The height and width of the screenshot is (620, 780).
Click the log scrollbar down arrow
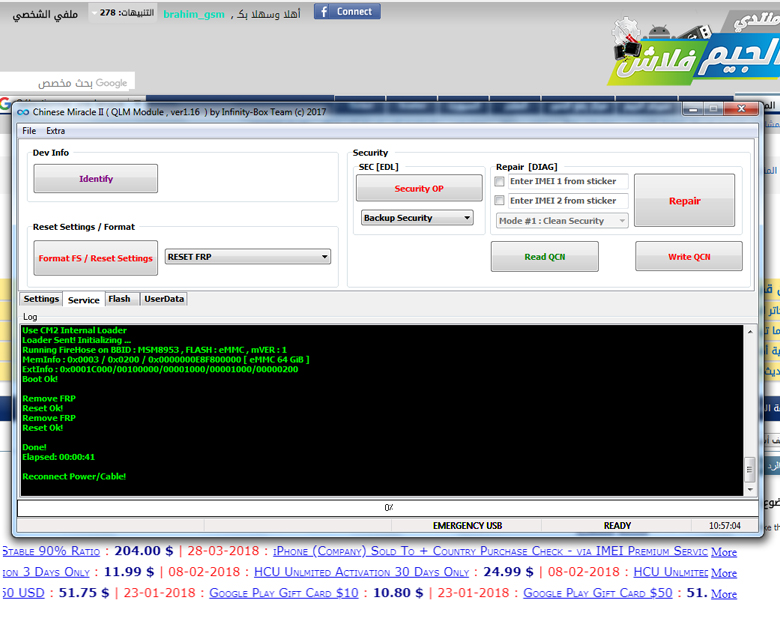(x=750, y=490)
